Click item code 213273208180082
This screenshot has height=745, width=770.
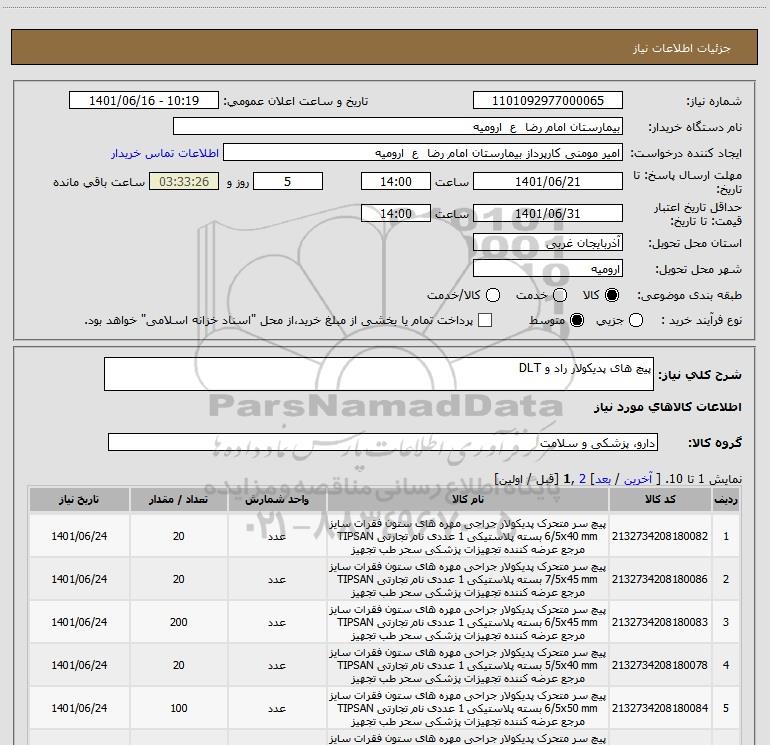click(660, 536)
